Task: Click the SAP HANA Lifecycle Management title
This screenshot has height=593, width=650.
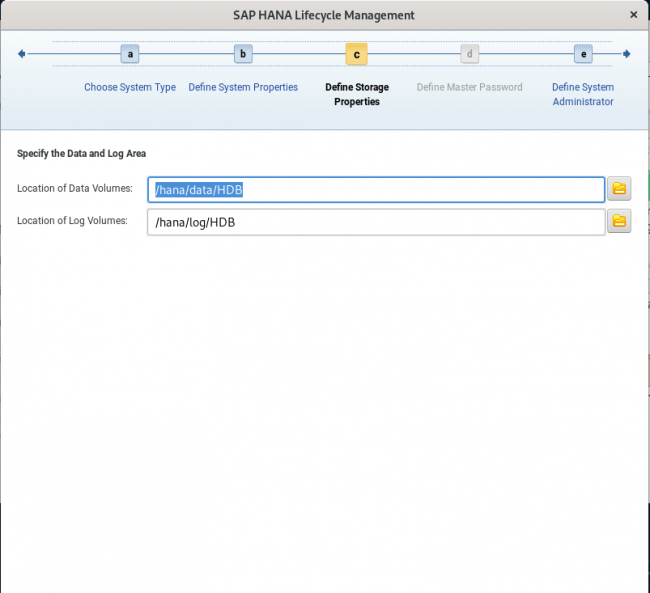Action: click(x=324, y=15)
